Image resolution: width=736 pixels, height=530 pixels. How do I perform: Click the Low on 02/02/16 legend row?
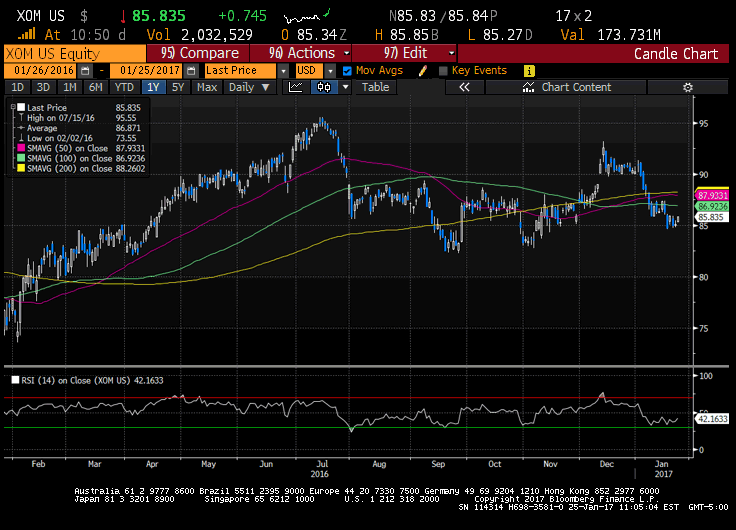(77, 138)
